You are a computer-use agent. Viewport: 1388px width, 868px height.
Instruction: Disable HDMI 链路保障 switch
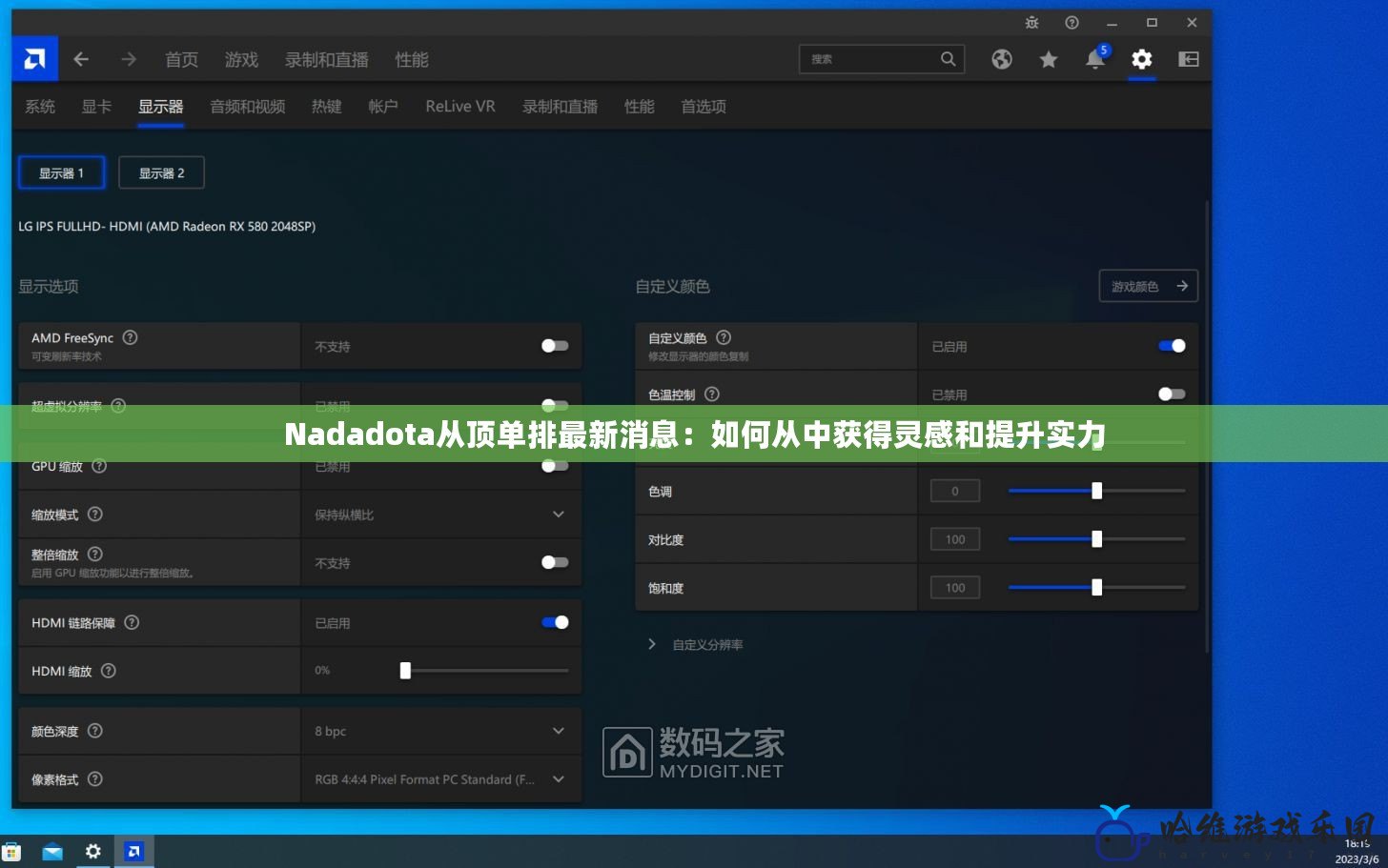tap(555, 622)
